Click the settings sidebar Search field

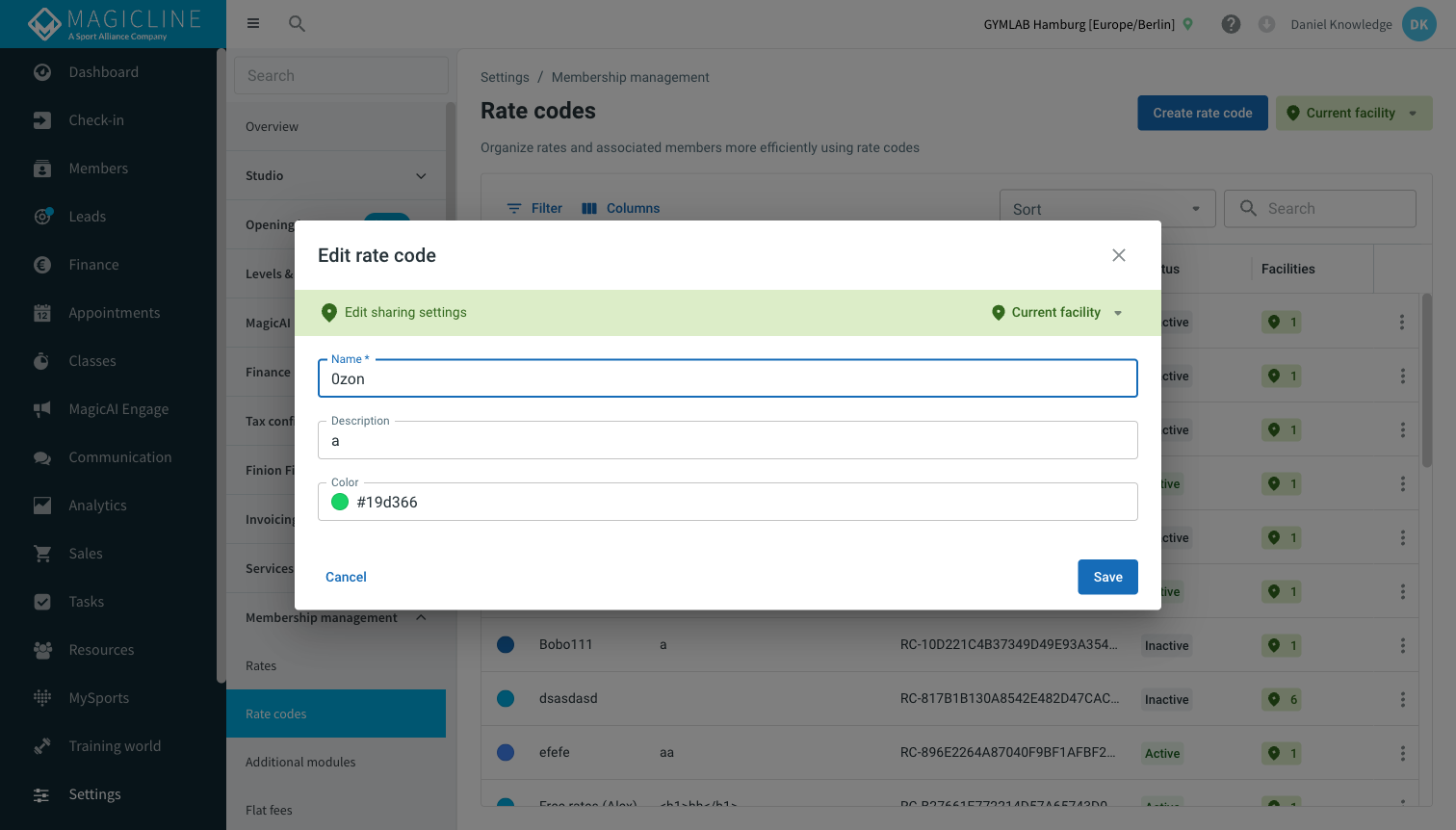[341, 75]
